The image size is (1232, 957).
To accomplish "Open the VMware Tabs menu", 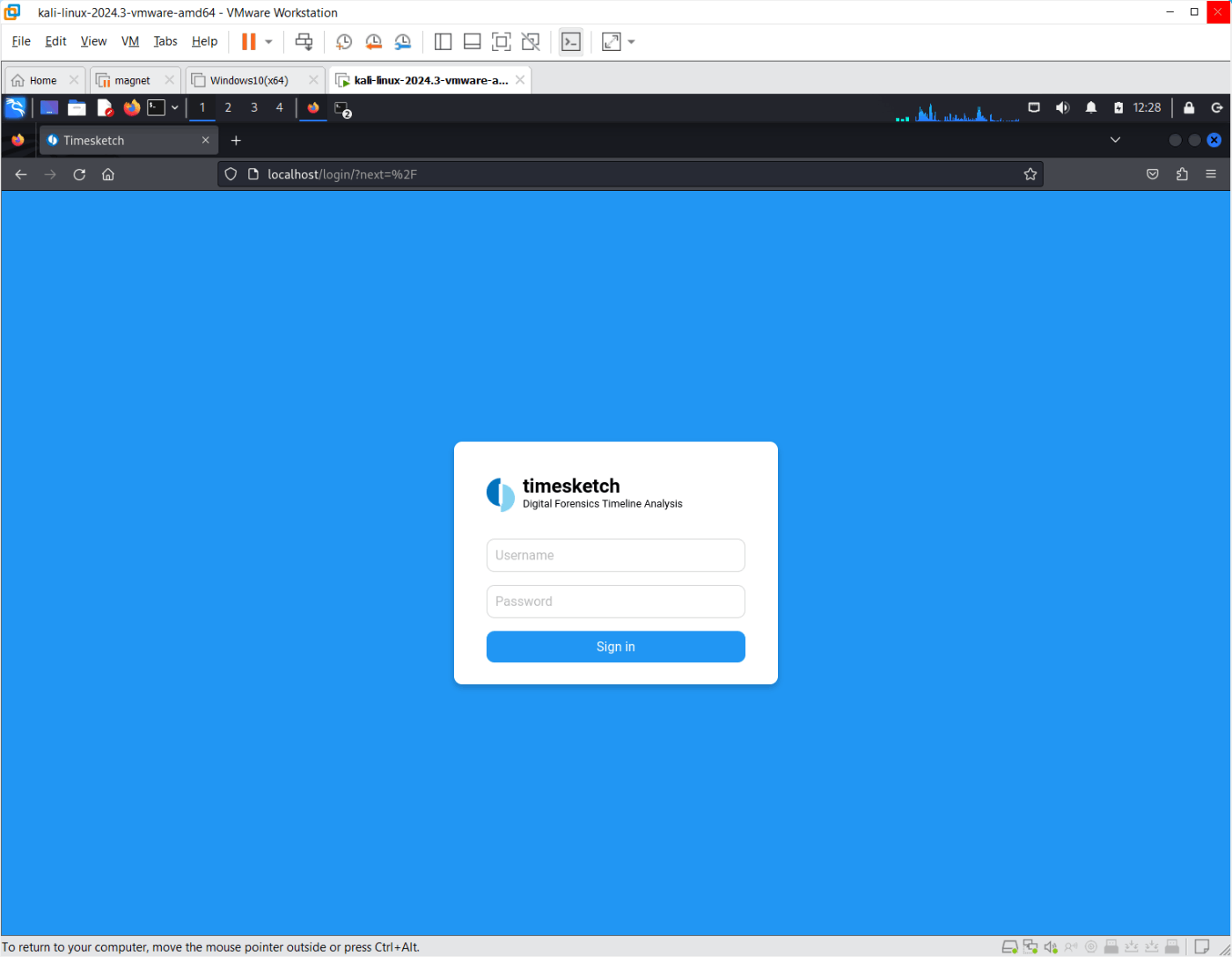I will click(x=165, y=41).
